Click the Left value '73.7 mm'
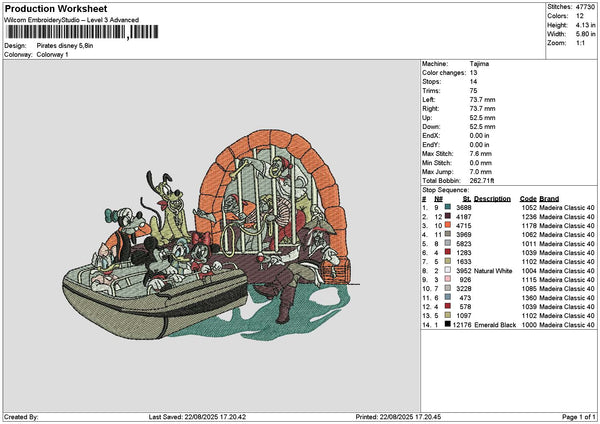Viewport: 600px width, 424px height. [x=482, y=99]
